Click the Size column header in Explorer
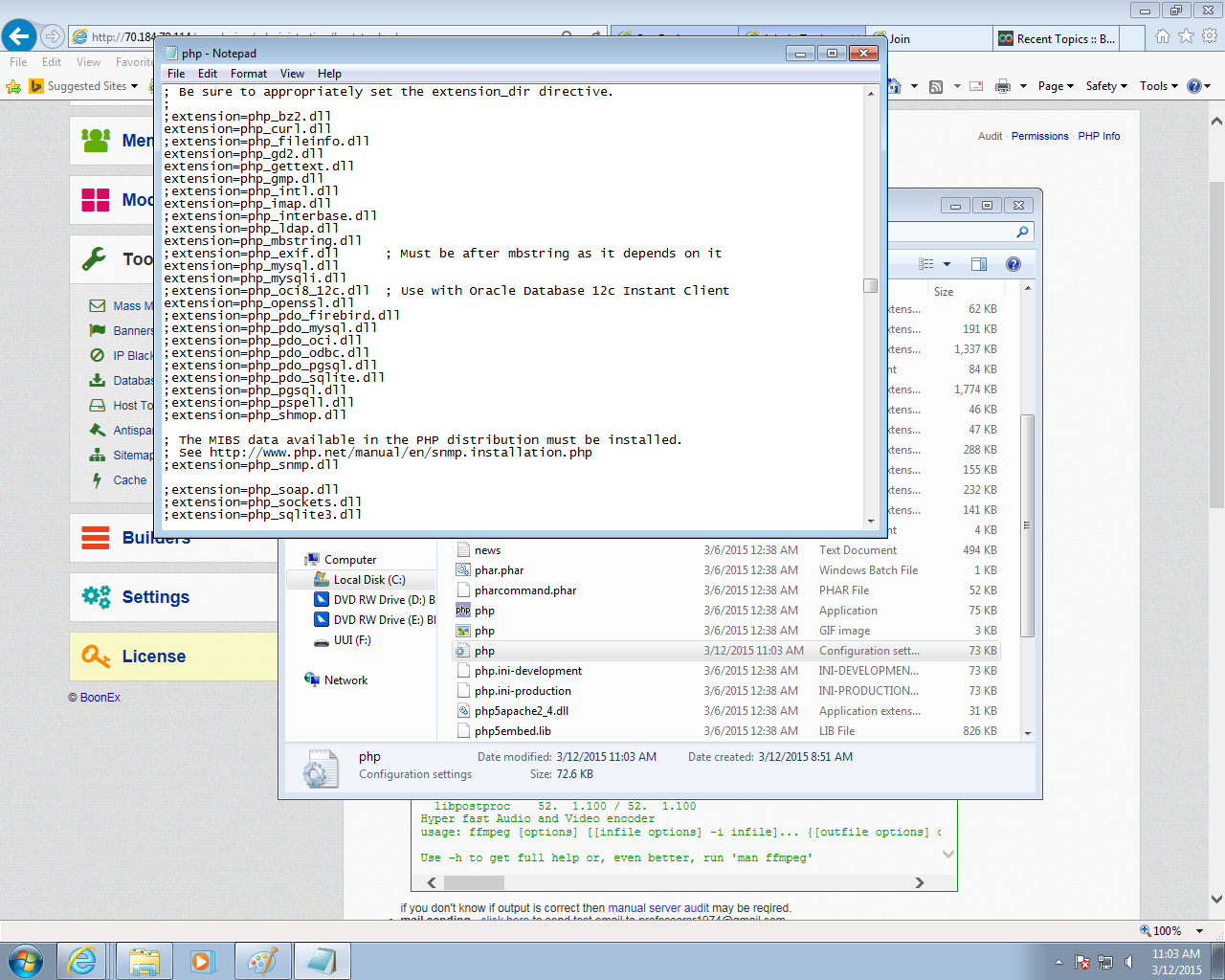The image size is (1225, 980). tap(944, 292)
